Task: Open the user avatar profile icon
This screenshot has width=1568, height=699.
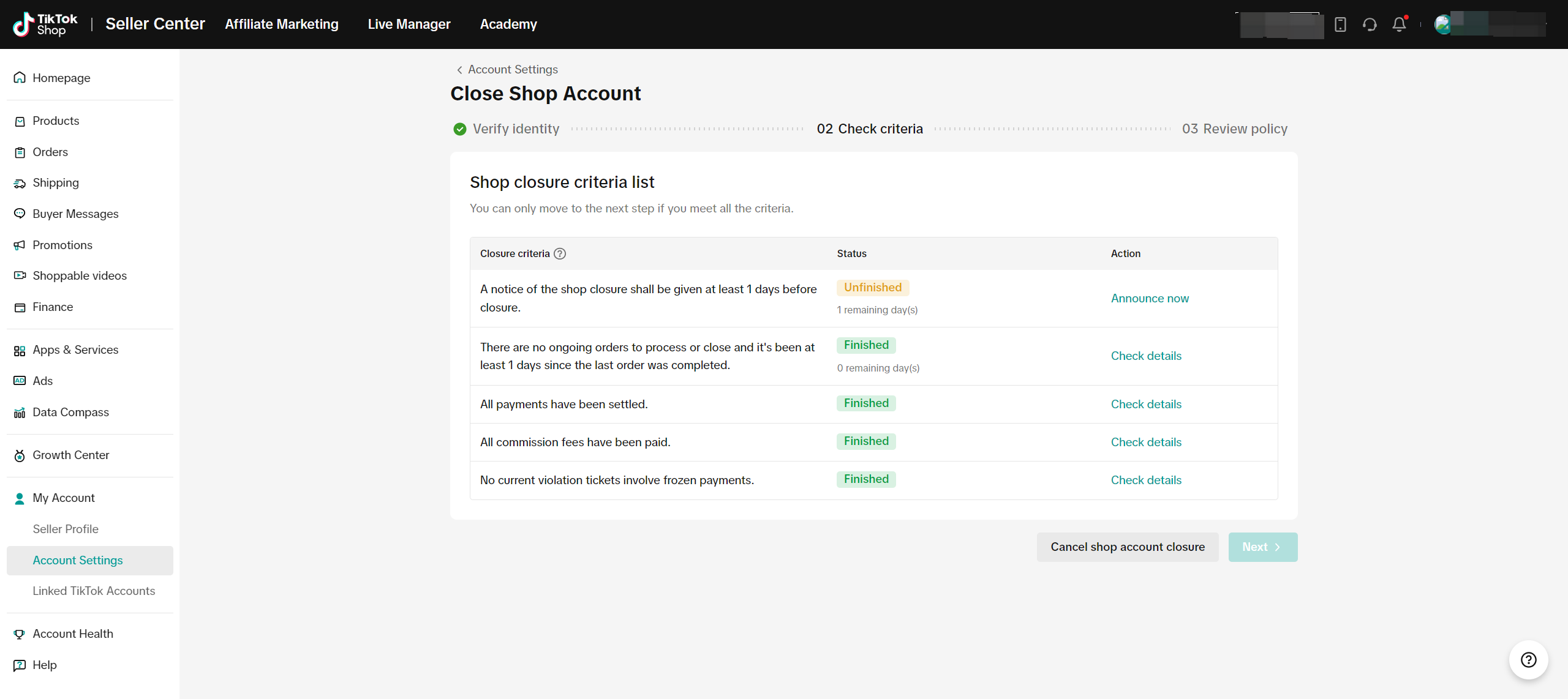Action: point(1442,24)
